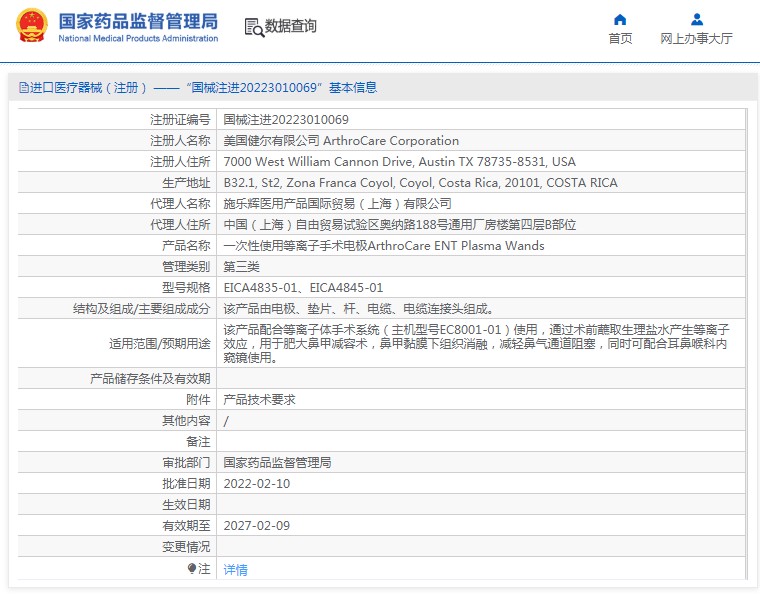Select agent name 施乐辉医用产品国际贸易
The height and width of the screenshot is (594, 760).
click(337, 203)
